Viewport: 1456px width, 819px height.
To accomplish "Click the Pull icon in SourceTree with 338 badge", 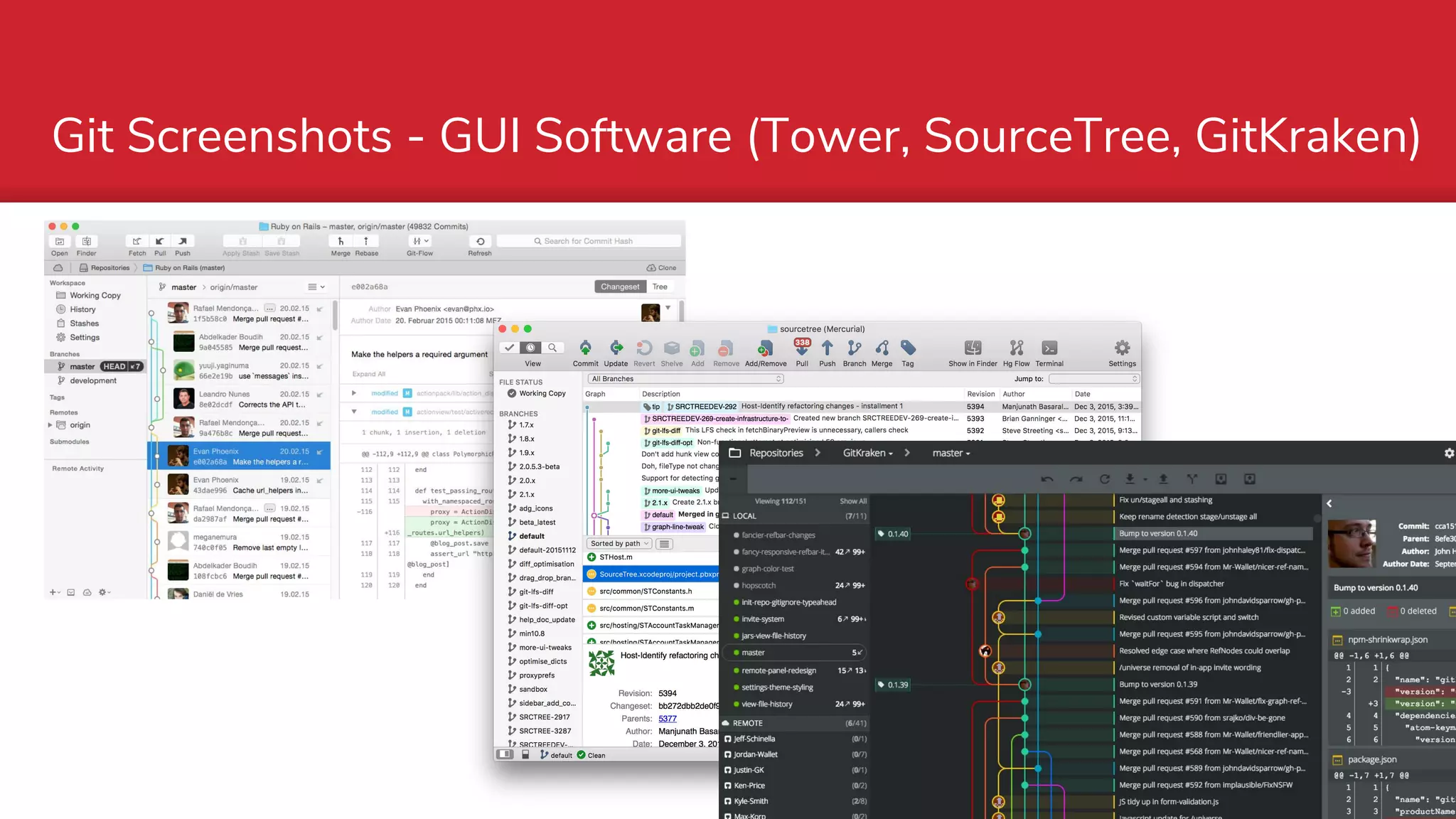I will coord(802,348).
